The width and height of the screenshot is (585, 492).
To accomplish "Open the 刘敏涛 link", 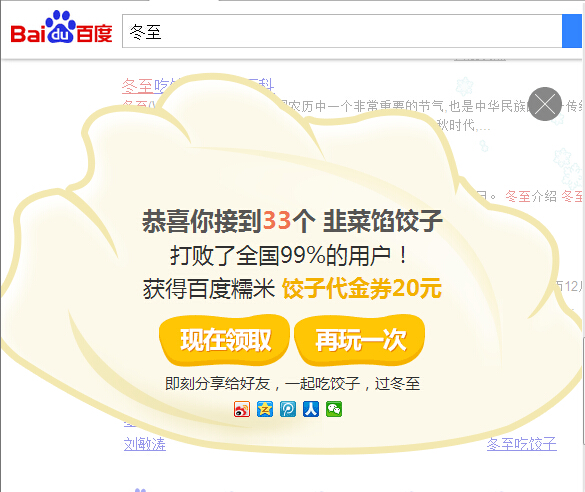I will point(145,444).
